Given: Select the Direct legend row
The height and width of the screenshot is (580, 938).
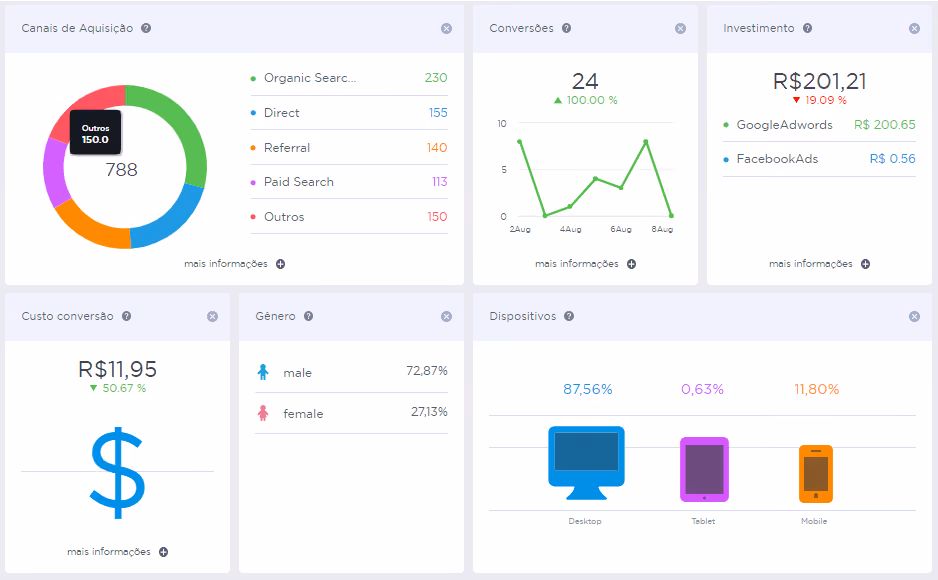Looking at the screenshot, I should click(x=349, y=113).
